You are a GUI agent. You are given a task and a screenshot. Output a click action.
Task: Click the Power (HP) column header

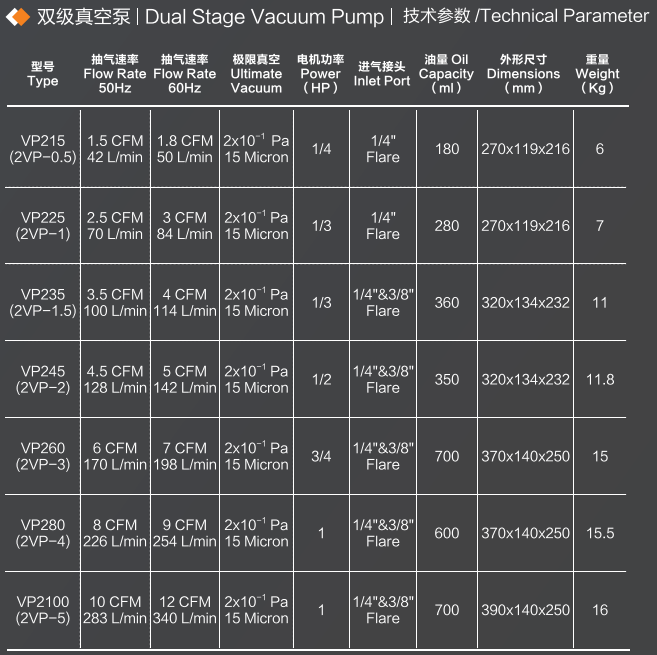point(320,74)
